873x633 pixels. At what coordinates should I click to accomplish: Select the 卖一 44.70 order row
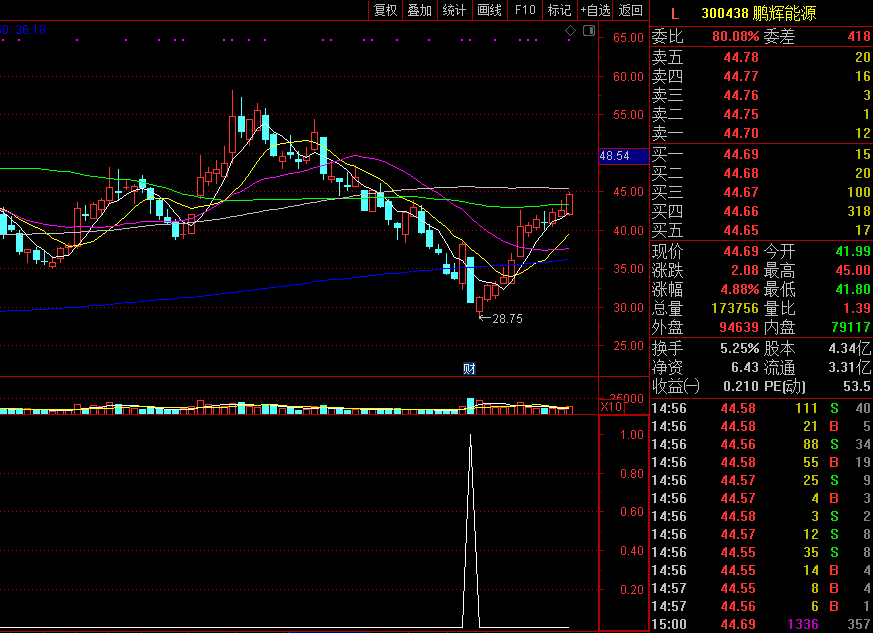coord(761,133)
